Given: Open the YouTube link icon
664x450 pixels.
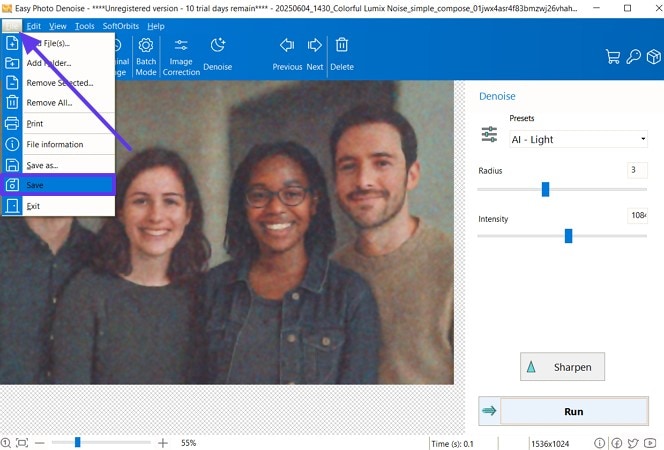Looking at the screenshot, I should pos(650,443).
